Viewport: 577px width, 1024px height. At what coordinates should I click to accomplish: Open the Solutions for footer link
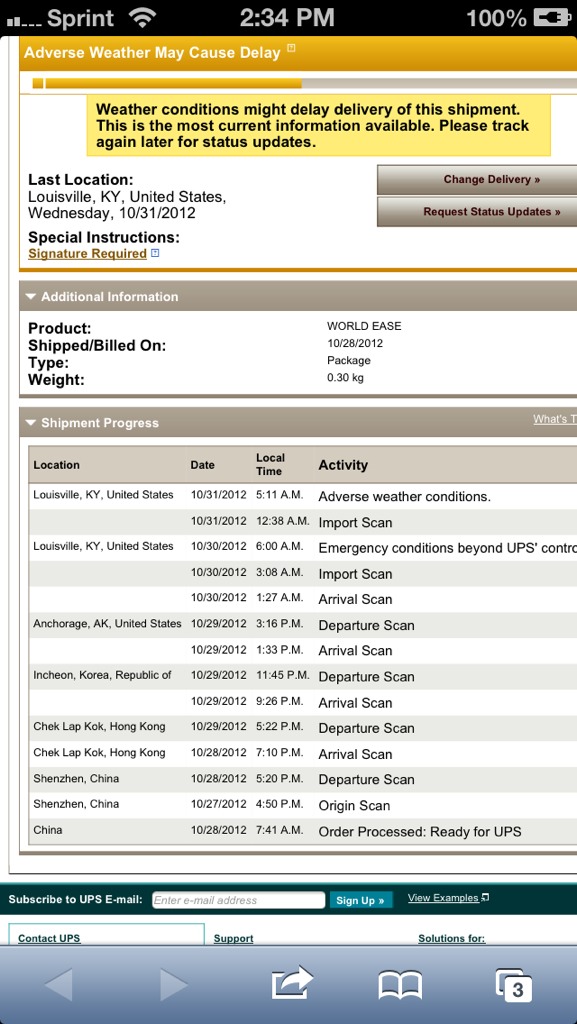452,938
